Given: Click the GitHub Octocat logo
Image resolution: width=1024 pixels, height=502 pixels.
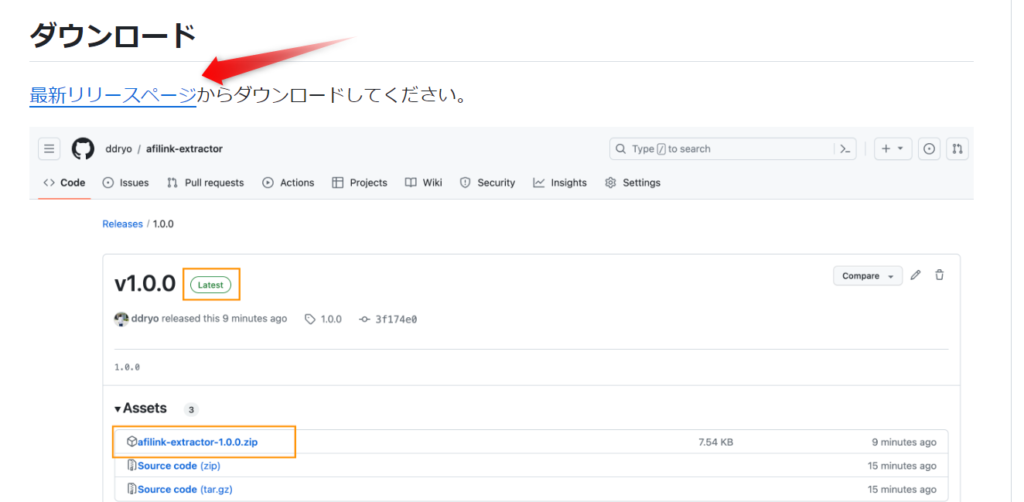Looking at the screenshot, I should pos(83,149).
